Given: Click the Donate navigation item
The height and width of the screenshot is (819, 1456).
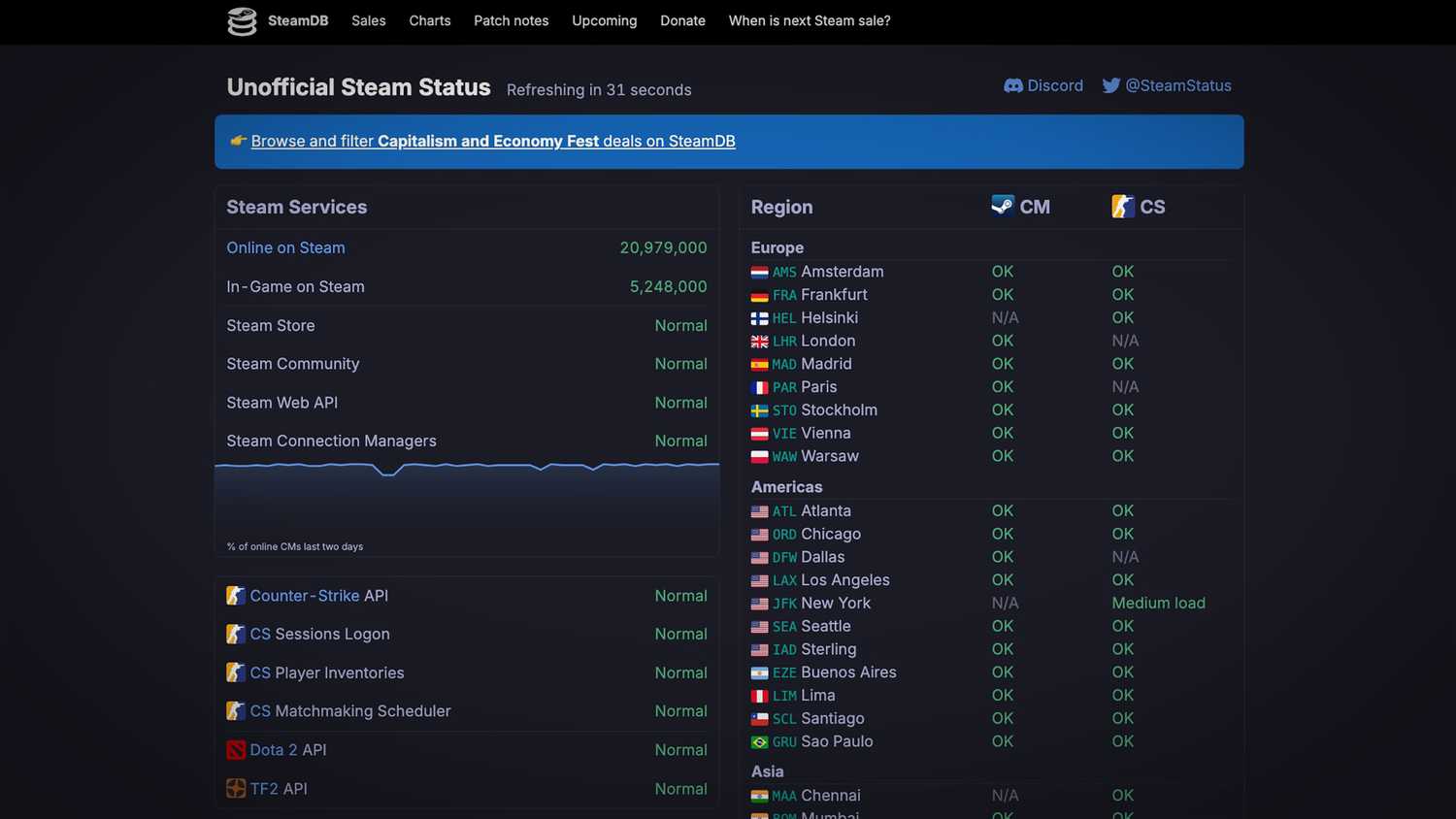Looking at the screenshot, I should (x=682, y=20).
